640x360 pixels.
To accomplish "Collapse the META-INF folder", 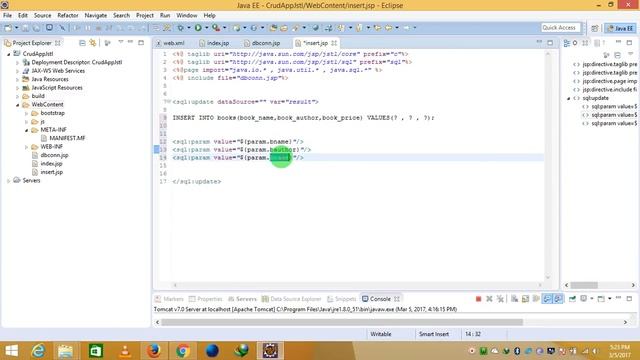I will (27, 130).
